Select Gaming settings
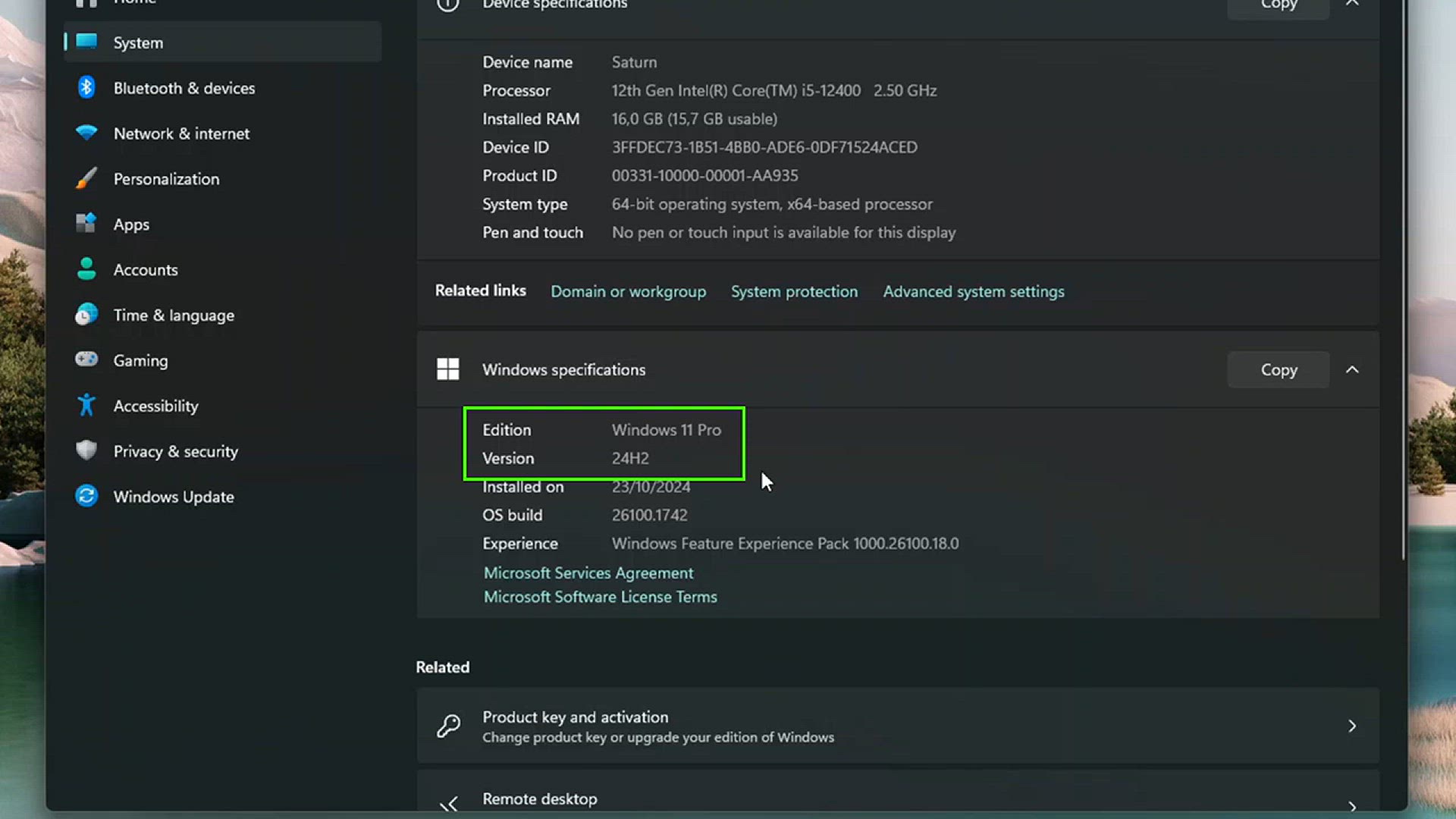The height and width of the screenshot is (819, 1456). coord(222,361)
